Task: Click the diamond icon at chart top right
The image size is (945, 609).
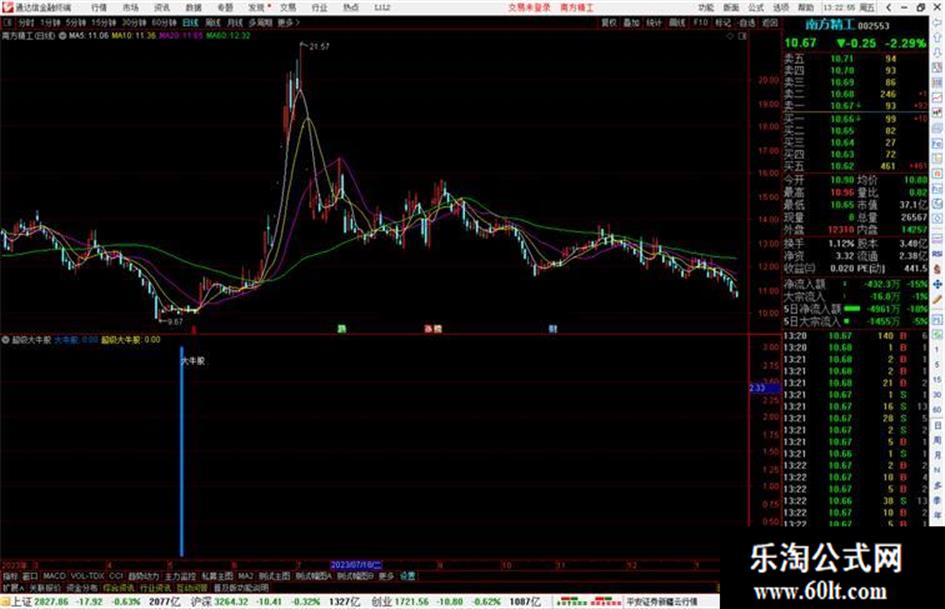Action: [x=730, y=36]
